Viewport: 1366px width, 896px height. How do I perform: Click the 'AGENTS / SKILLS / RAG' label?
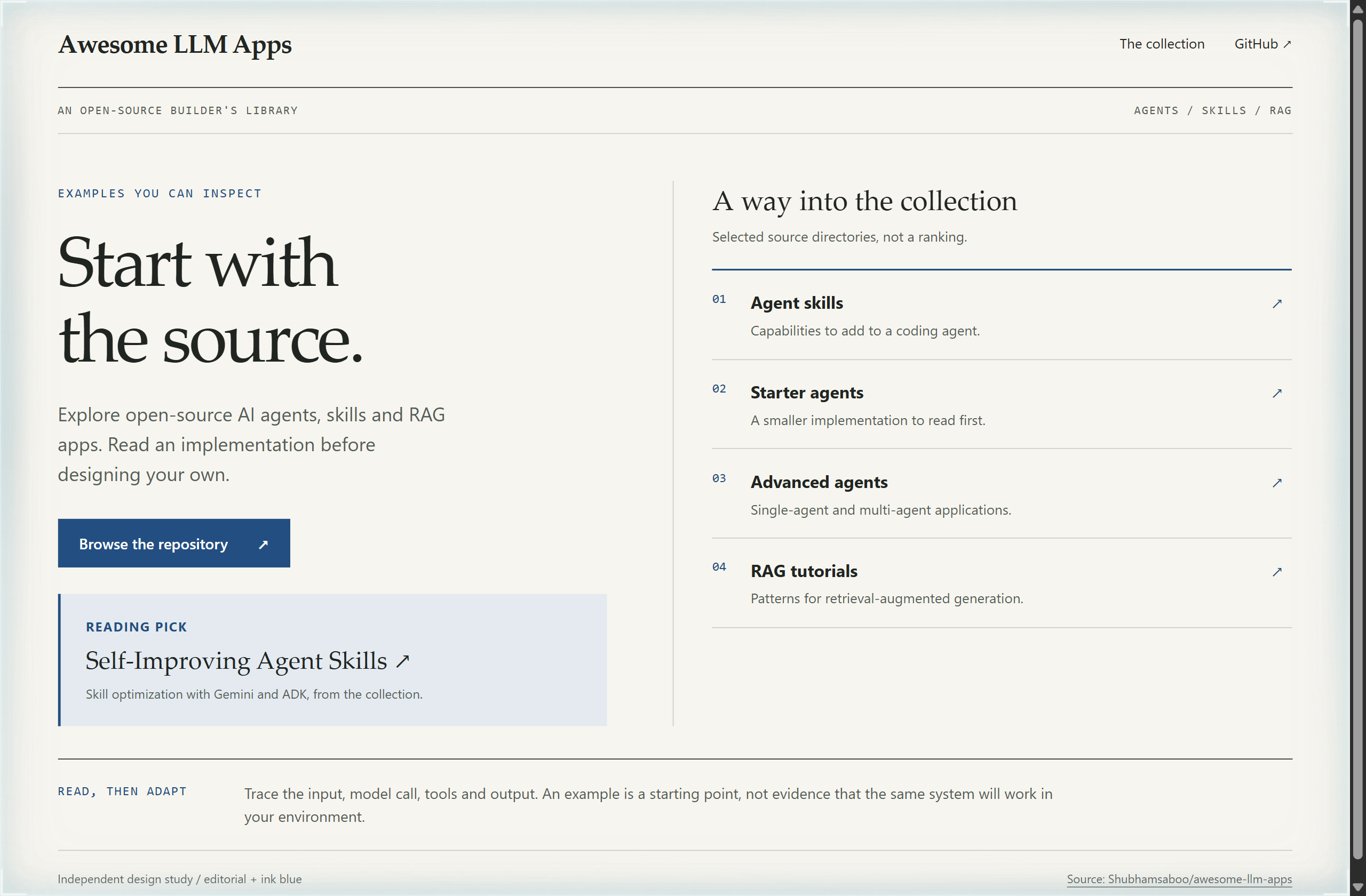point(1212,110)
